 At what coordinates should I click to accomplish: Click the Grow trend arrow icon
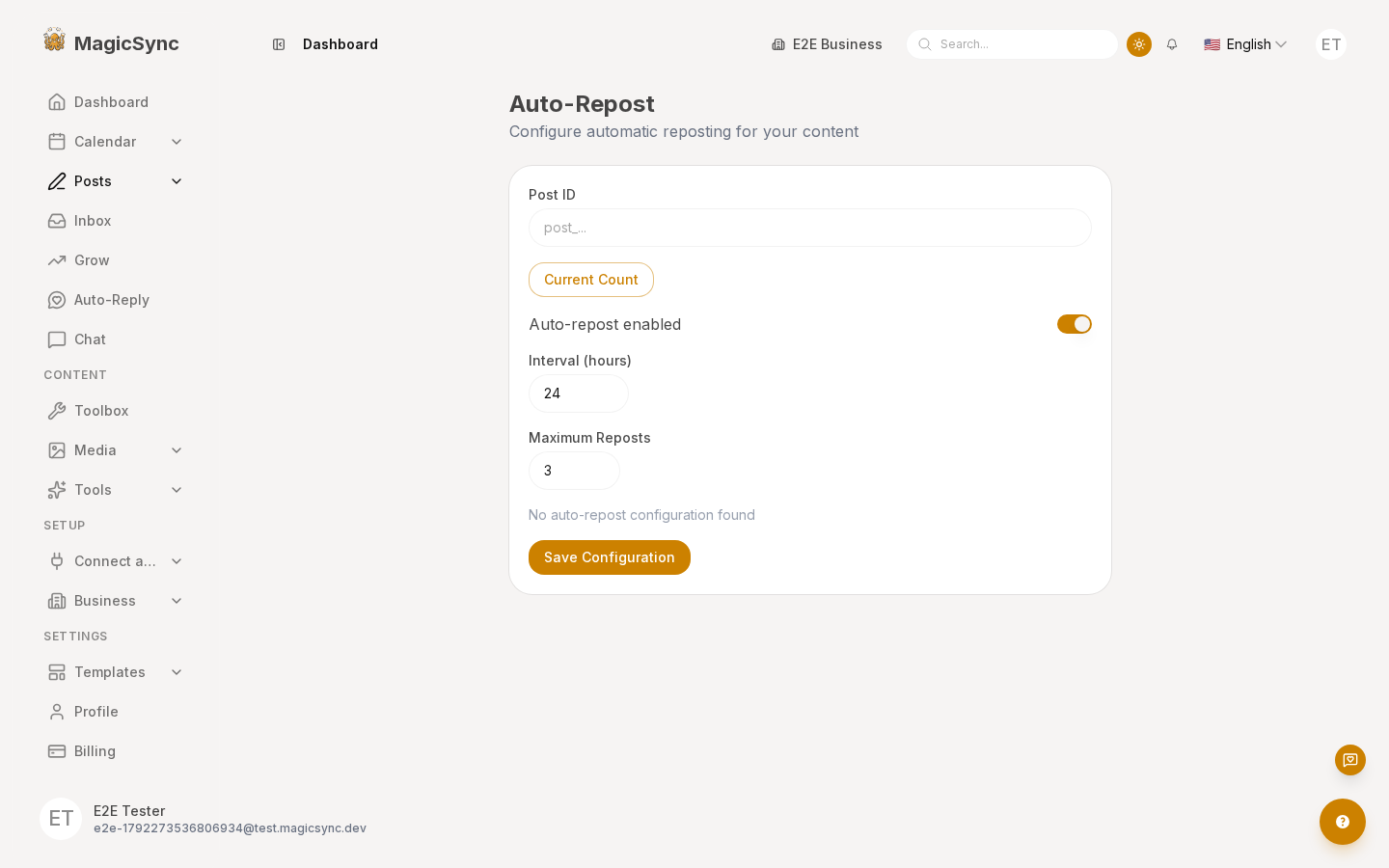57,260
